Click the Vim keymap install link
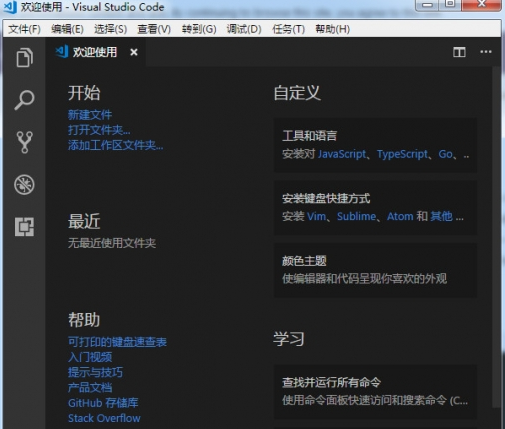The width and height of the screenshot is (505, 429). coord(316,216)
